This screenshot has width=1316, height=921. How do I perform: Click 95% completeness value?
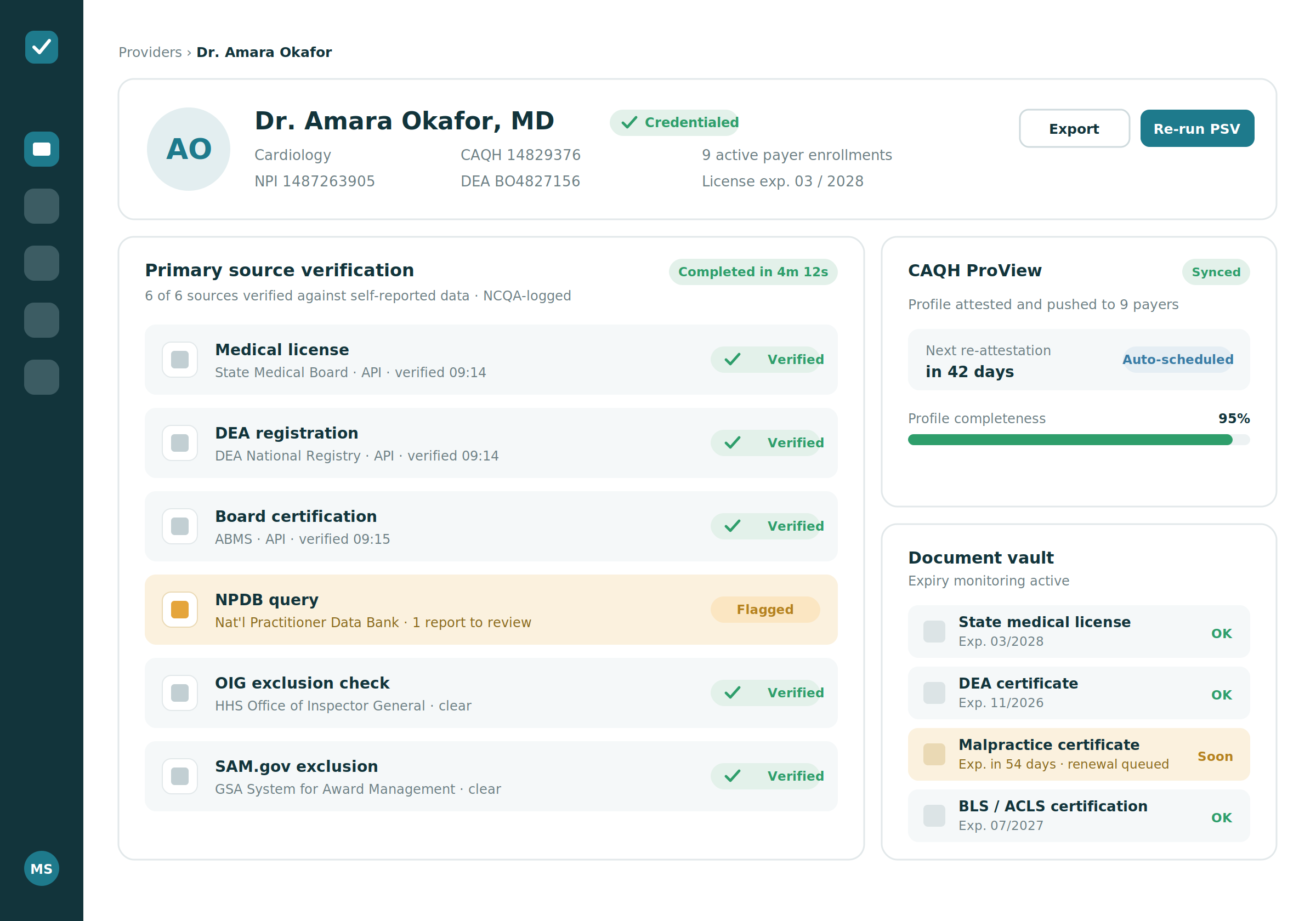click(1234, 418)
